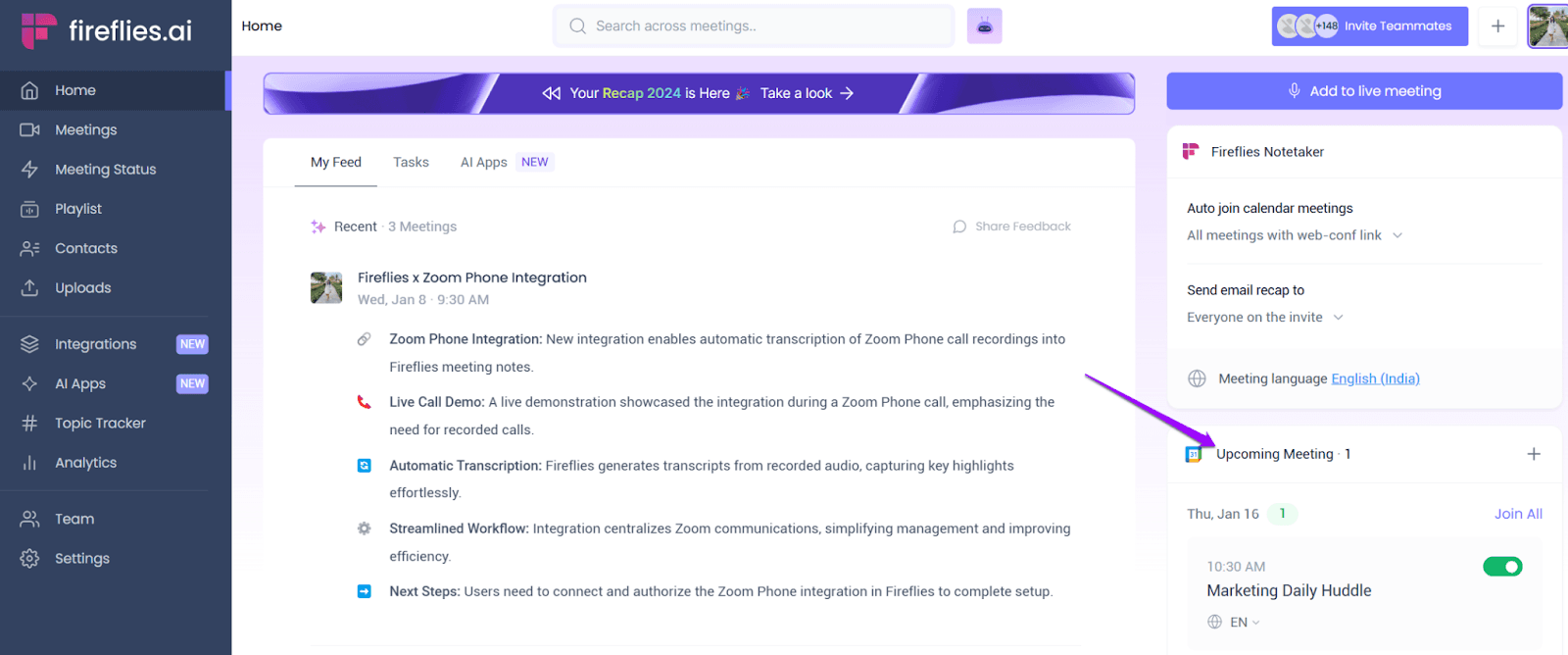
Task: Click the Recent sparkle icon
Action: coord(318,227)
